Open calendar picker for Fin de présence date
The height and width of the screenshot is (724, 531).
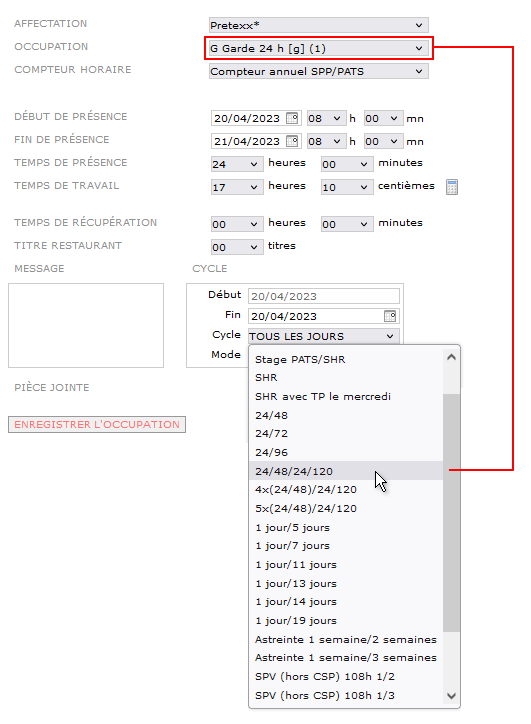(x=292, y=141)
